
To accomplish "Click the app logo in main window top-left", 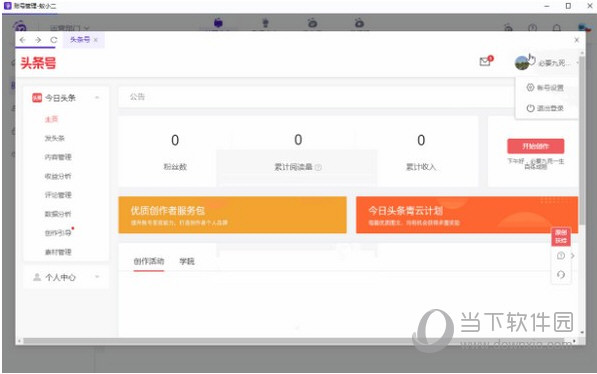I will [20, 26].
